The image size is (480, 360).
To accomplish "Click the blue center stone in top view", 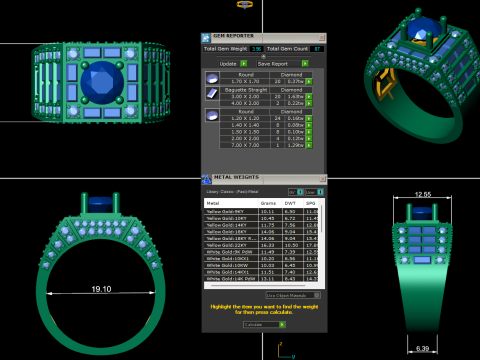I will point(102,82).
